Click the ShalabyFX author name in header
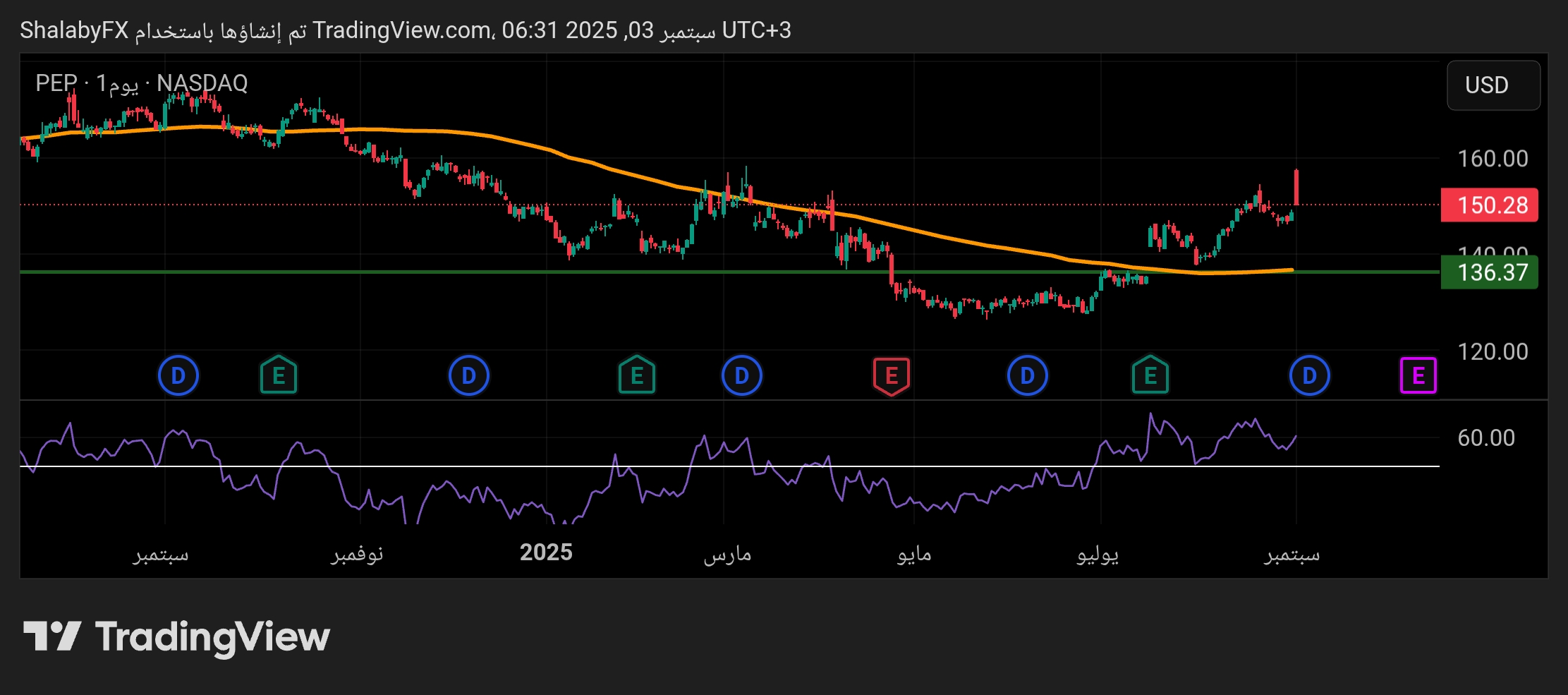The width and height of the screenshot is (1568, 695). point(74,30)
